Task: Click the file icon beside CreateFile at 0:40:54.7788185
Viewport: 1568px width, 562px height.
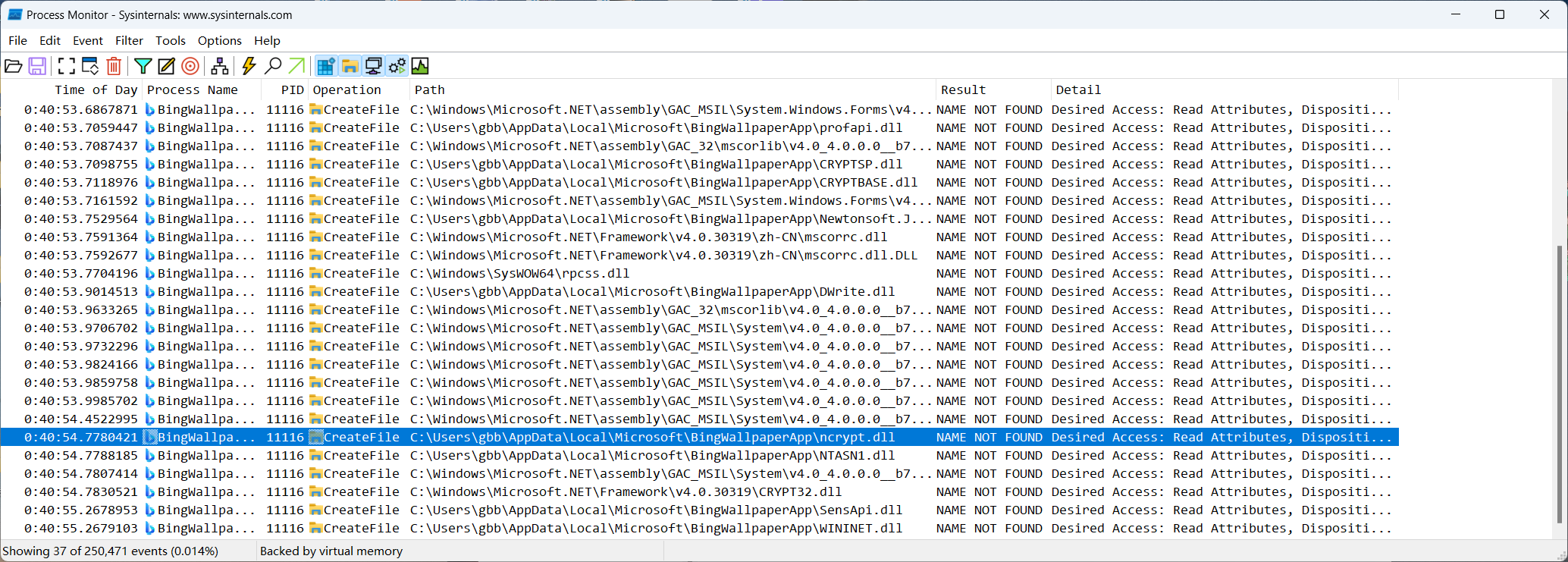Action: (x=316, y=455)
